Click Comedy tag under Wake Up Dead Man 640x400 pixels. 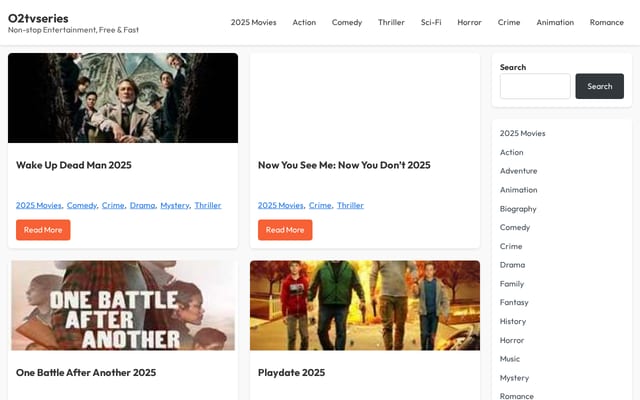[x=82, y=205]
